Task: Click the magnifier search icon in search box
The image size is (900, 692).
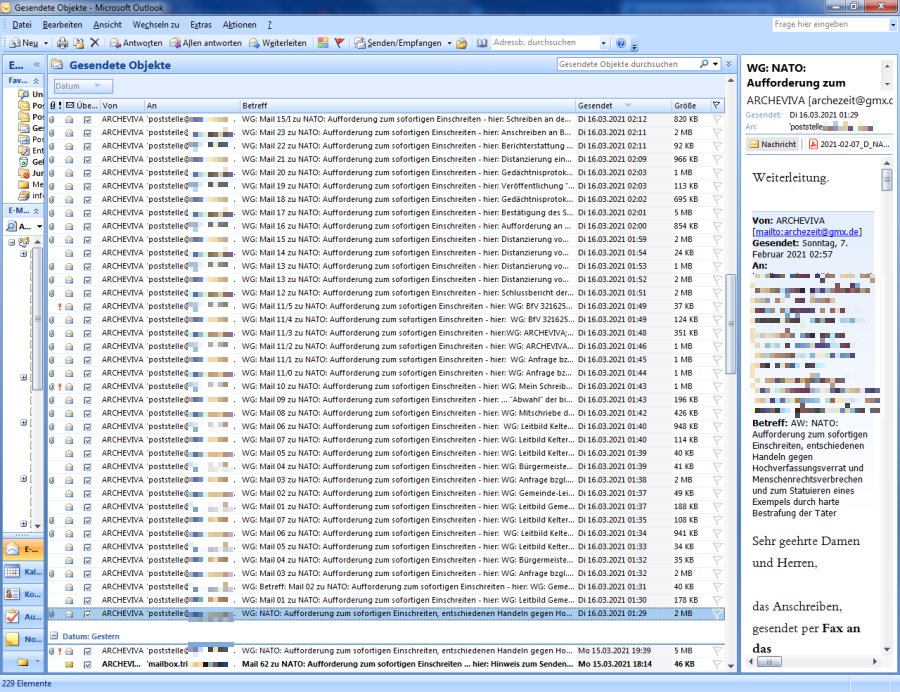Action: point(704,64)
